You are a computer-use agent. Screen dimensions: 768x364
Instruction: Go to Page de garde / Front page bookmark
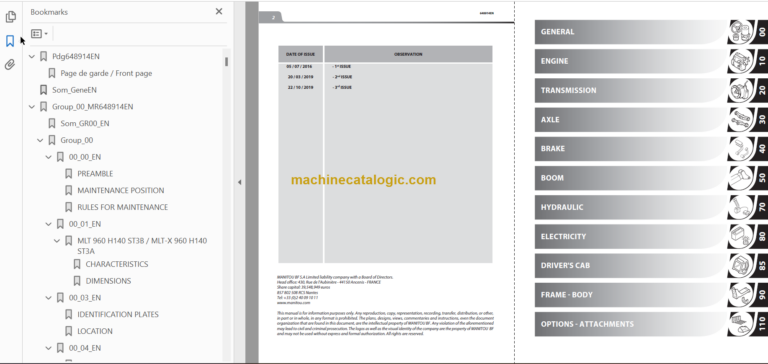(x=106, y=73)
